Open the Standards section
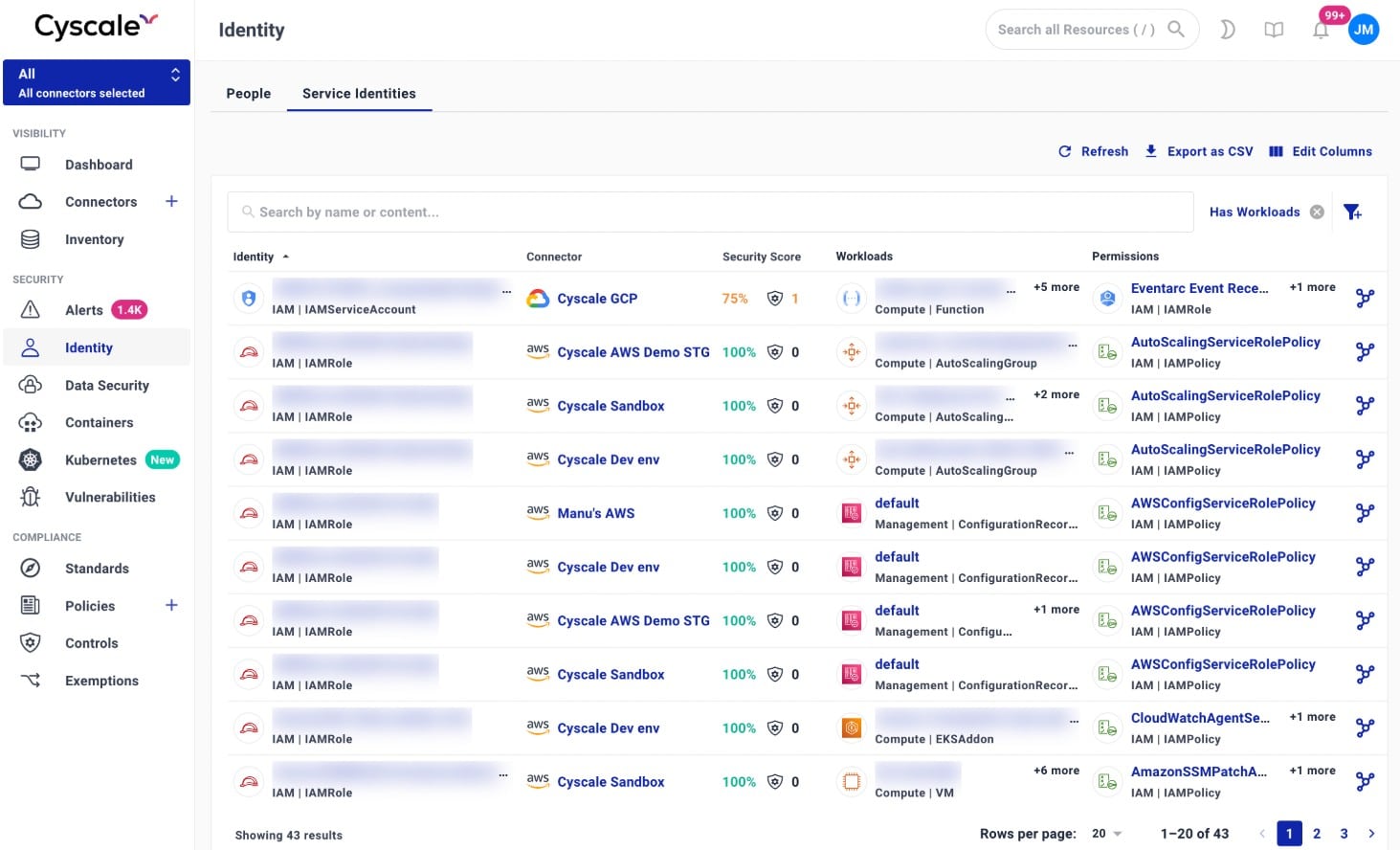 click(97, 568)
